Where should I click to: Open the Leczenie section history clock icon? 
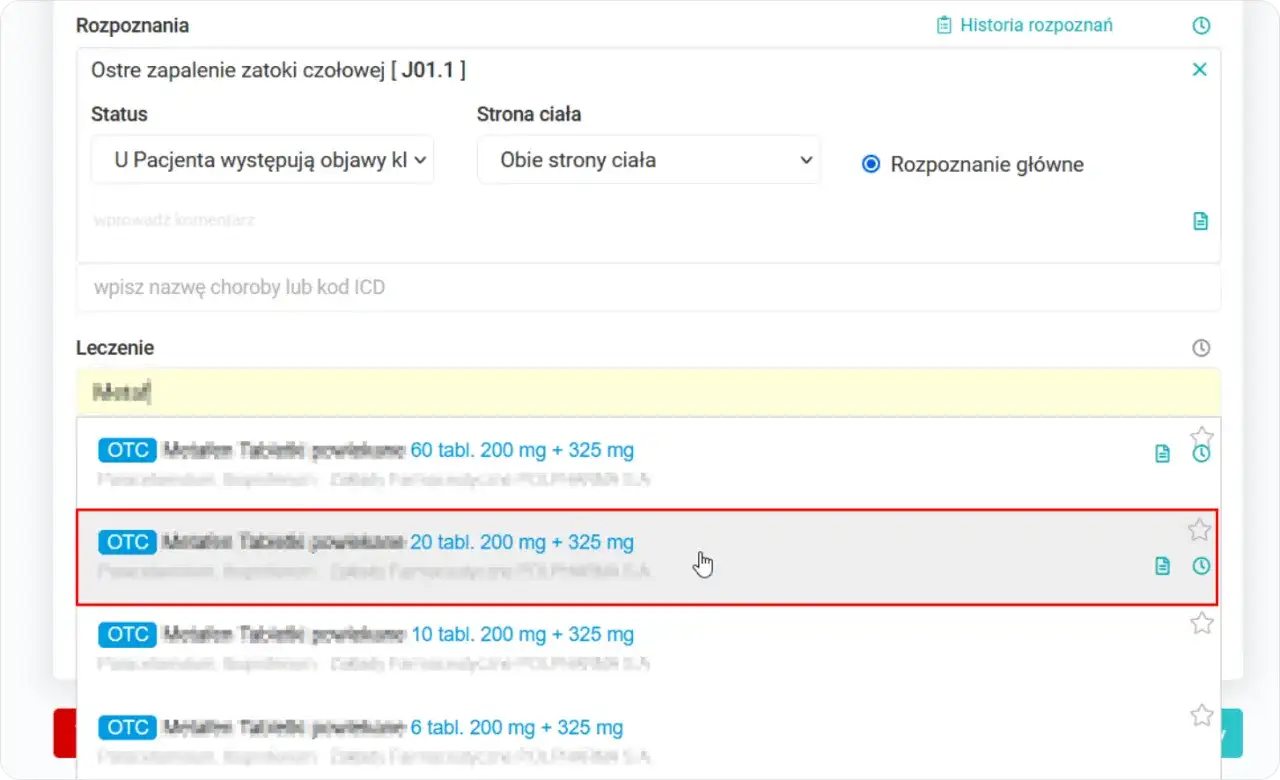coord(1201,348)
